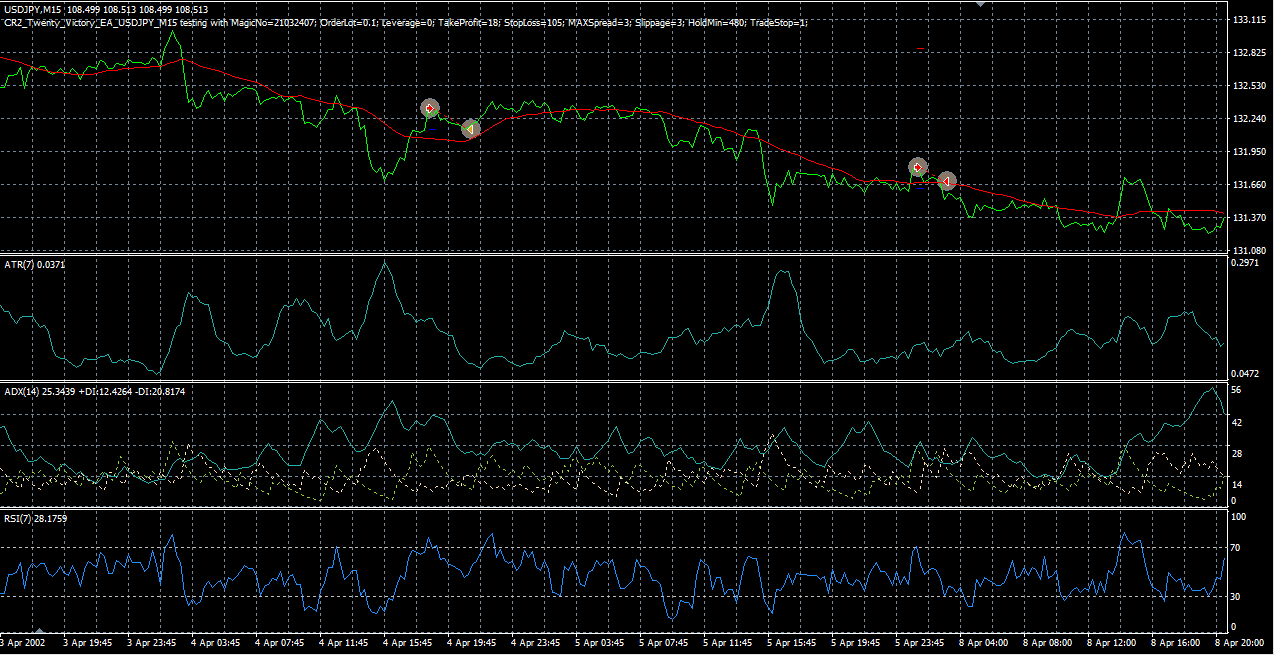Image resolution: width=1275 pixels, height=655 pixels.
Task: Click time axis label 4 Apr 03:45
Action: 214,643
